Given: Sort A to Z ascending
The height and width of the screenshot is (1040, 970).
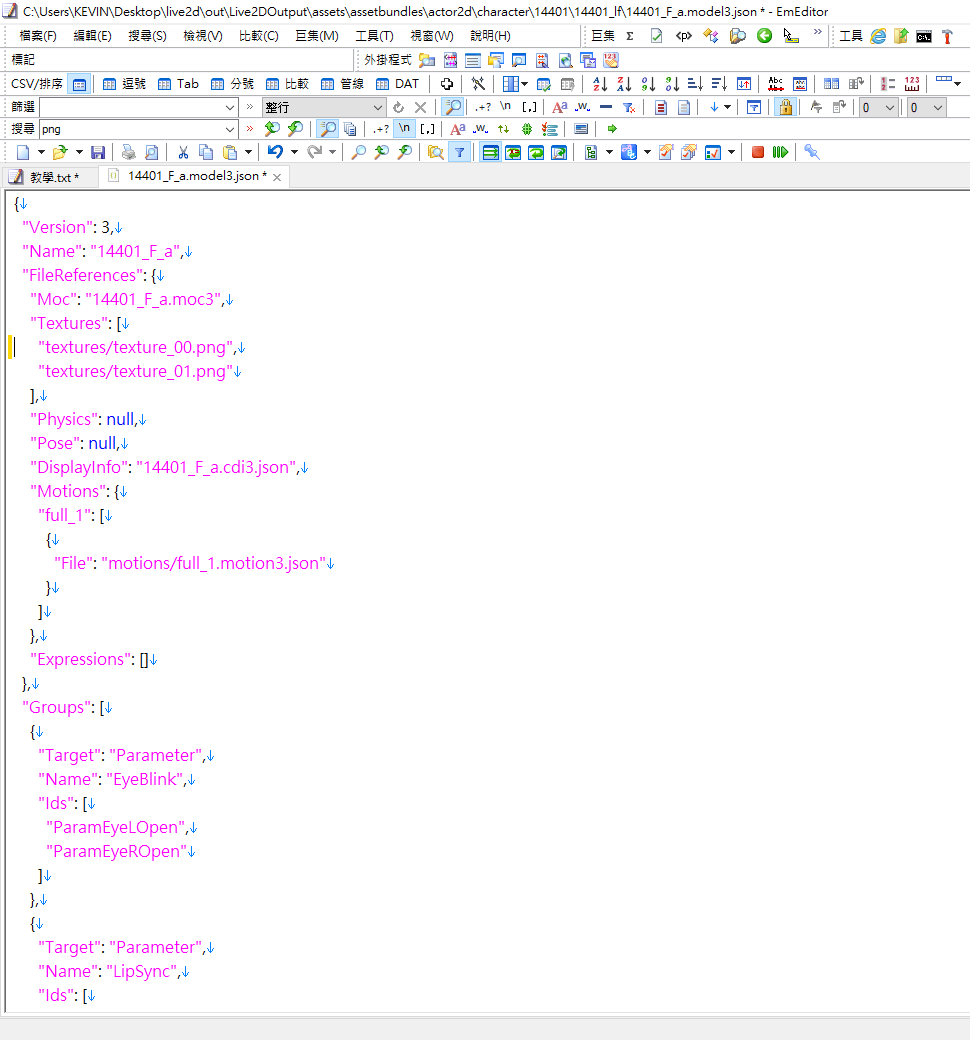Looking at the screenshot, I should [600, 84].
